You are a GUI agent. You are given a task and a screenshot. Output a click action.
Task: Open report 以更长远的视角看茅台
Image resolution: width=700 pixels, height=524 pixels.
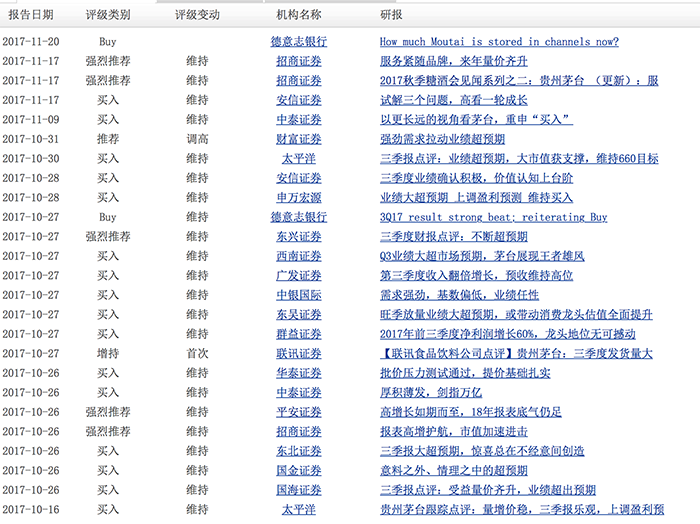[x=476, y=120]
